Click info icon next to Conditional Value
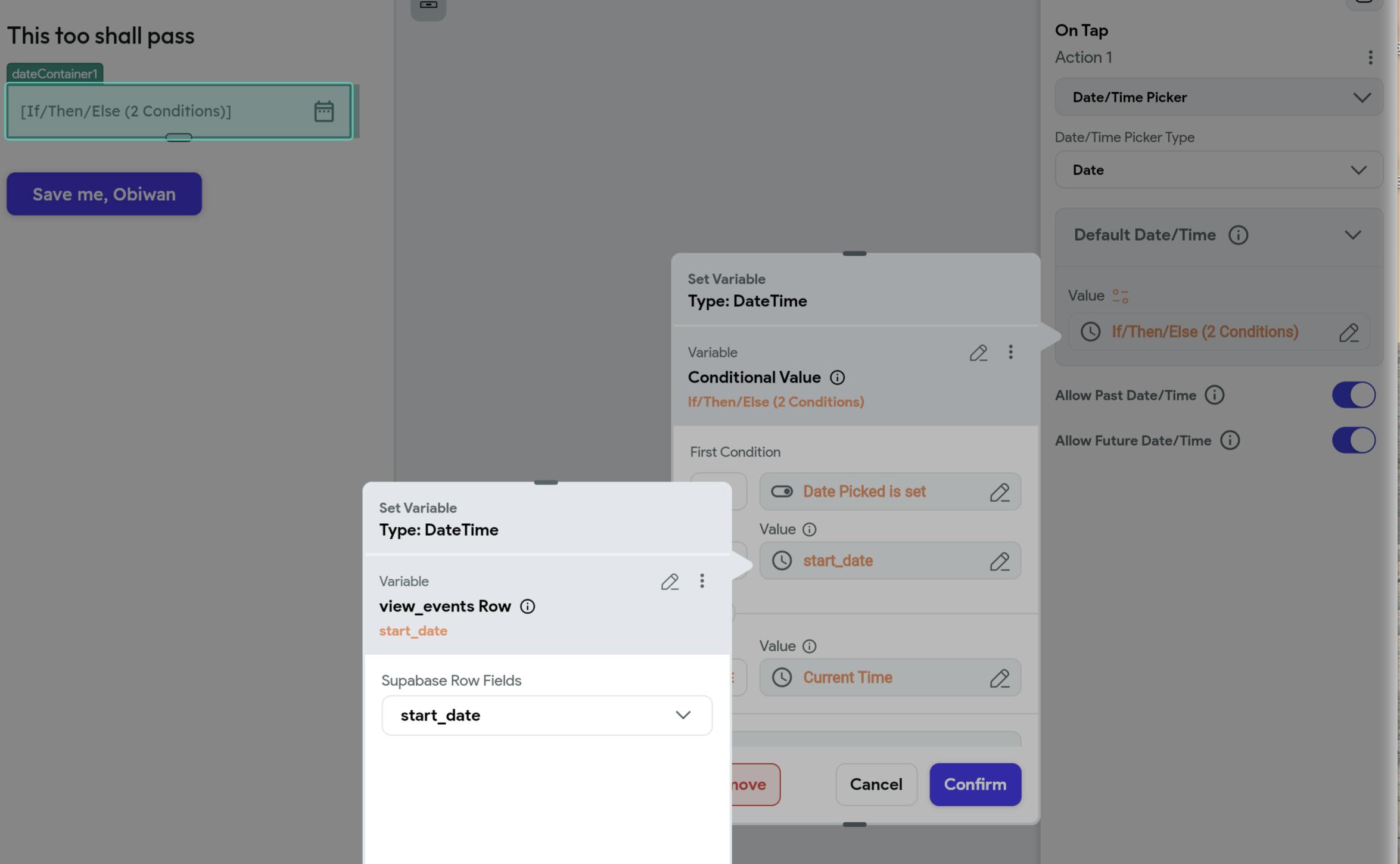The image size is (1400, 864). [837, 378]
